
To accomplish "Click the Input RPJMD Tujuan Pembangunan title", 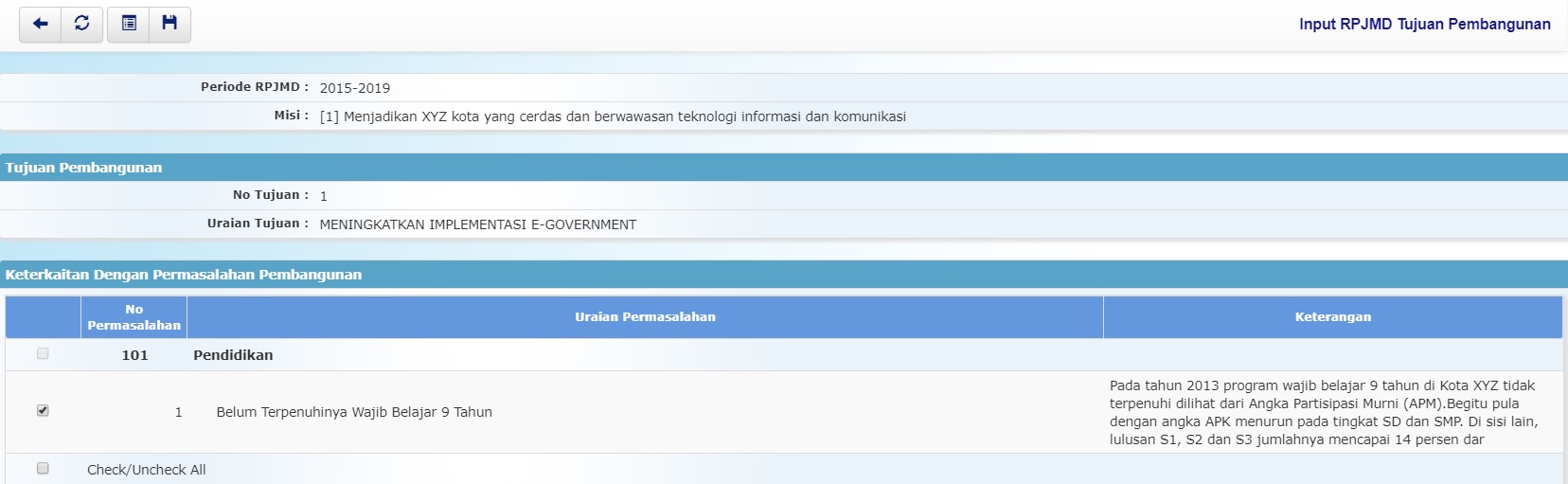I will click(1424, 25).
